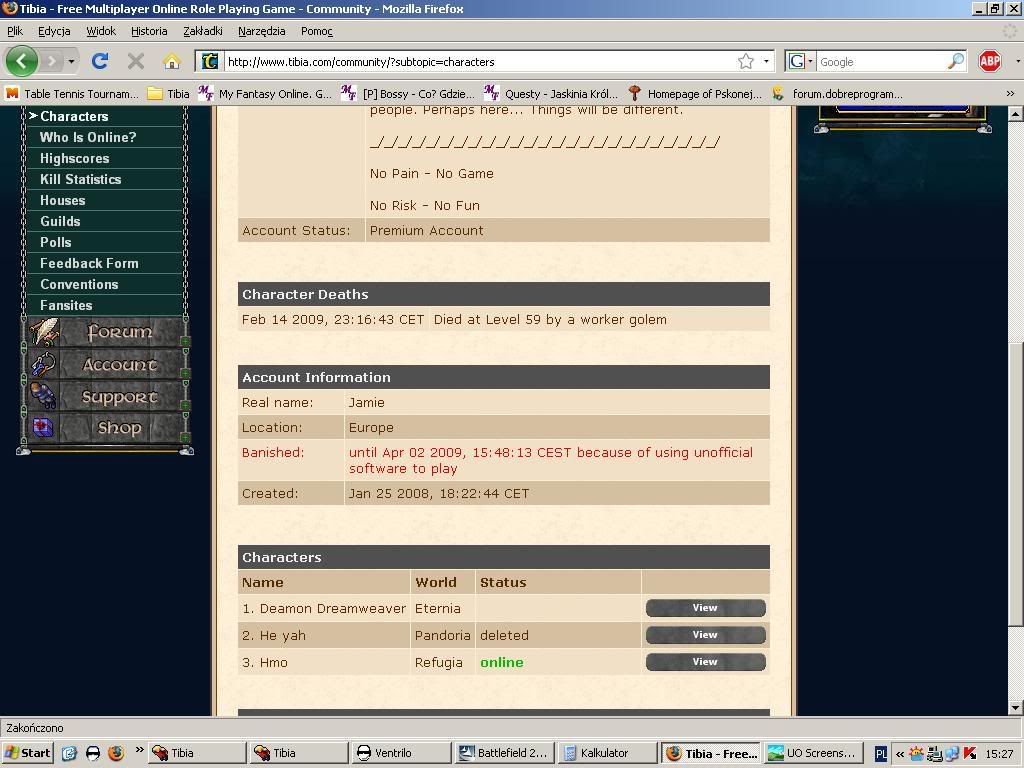Viewport: 1024px width, 768px height.
Task: Switch to the UO Screens taskbar window
Action: (x=814, y=753)
